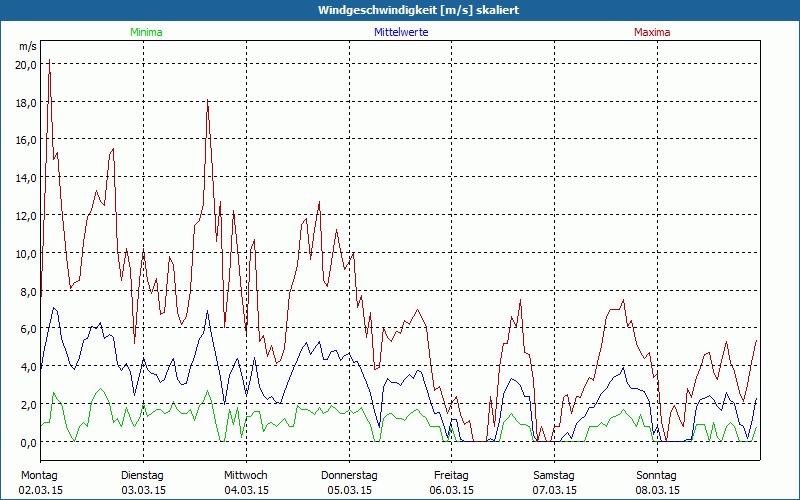Click the 20,0 y-axis value label

(x=26, y=65)
